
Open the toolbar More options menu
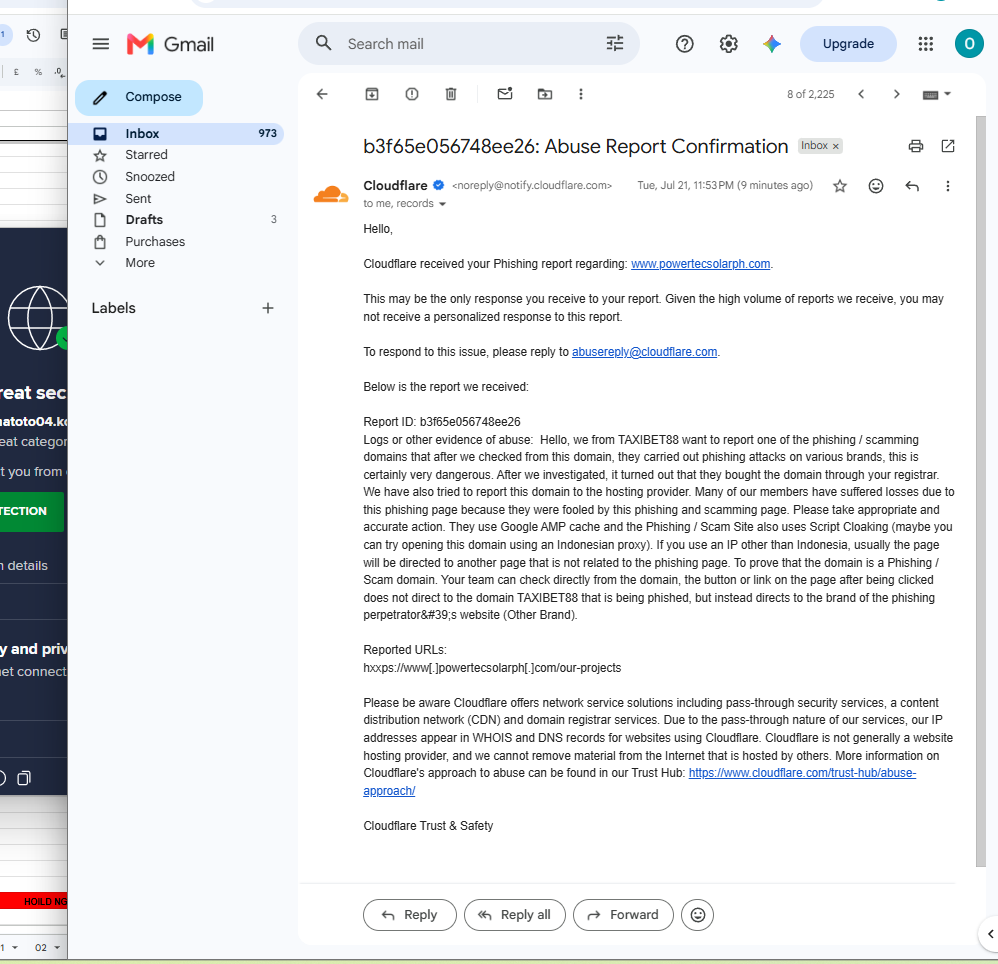coord(580,94)
